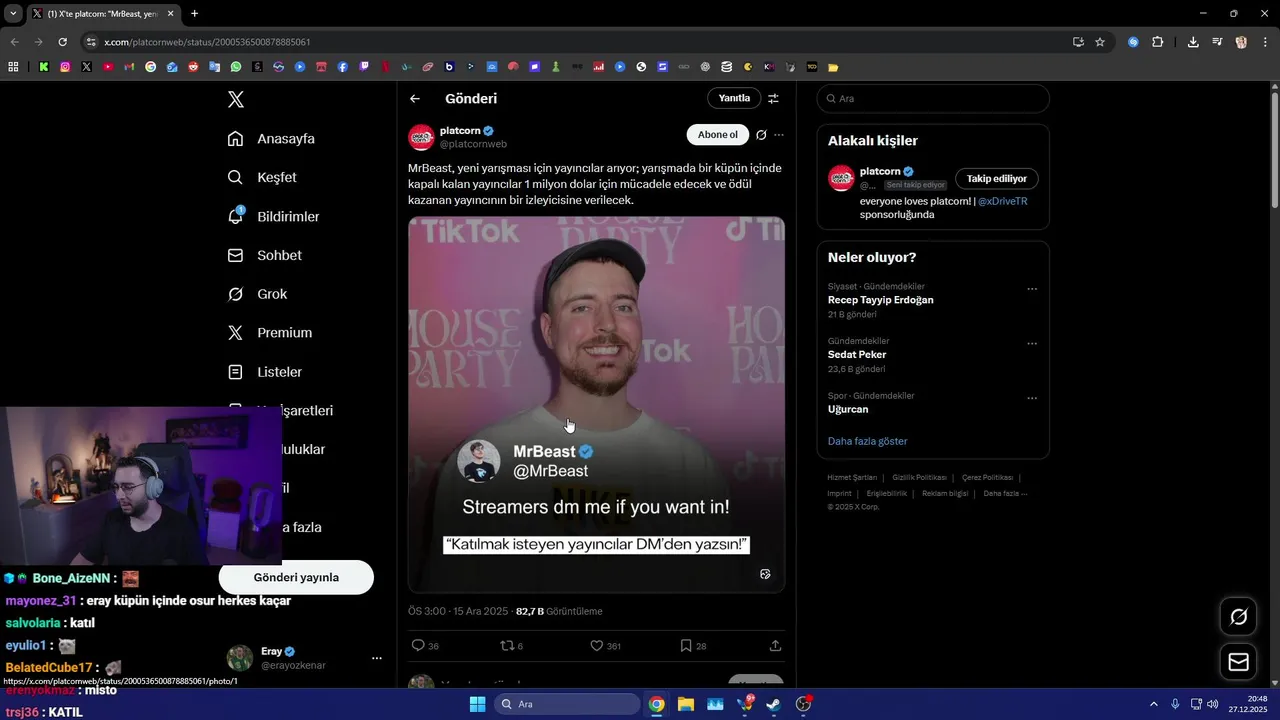Open Chrome extensions puzzle icon
This screenshot has height=720, width=1280.
[1158, 42]
